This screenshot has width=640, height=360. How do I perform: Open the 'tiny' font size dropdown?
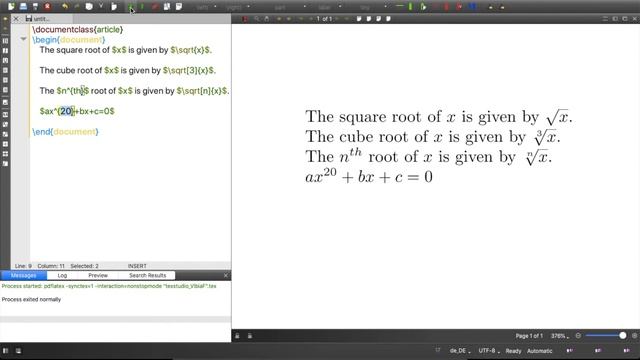(385, 7)
